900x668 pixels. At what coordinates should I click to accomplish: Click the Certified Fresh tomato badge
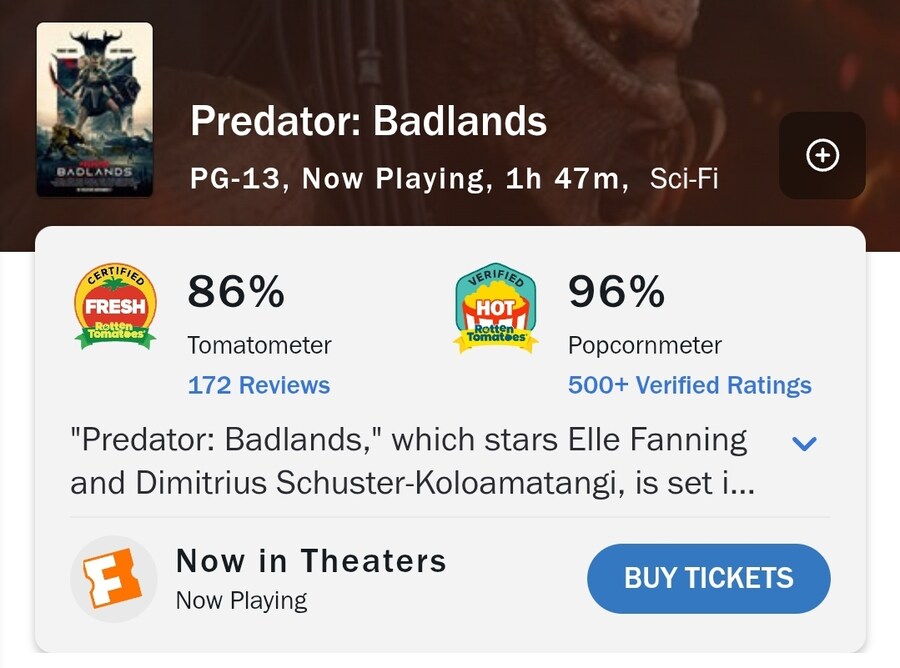click(x=115, y=307)
